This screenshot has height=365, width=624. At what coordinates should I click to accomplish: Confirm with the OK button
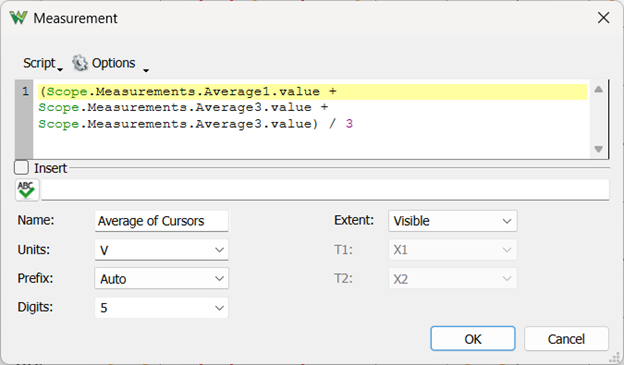473,339
